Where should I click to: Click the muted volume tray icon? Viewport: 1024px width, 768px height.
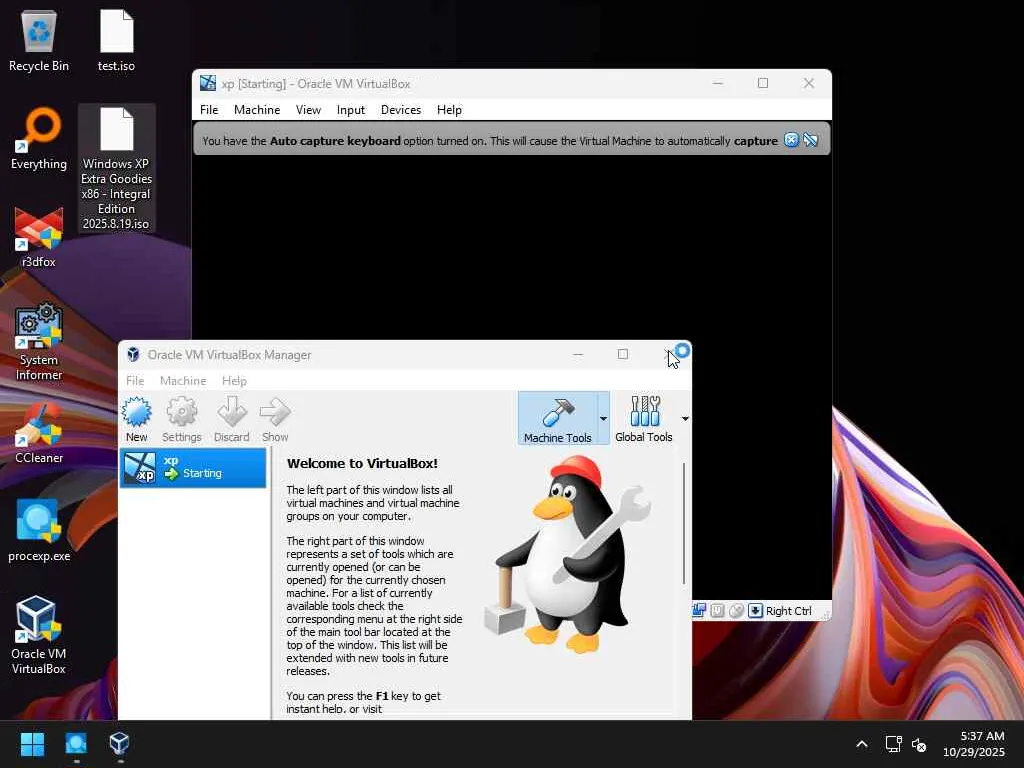click(x=919, y=744)
